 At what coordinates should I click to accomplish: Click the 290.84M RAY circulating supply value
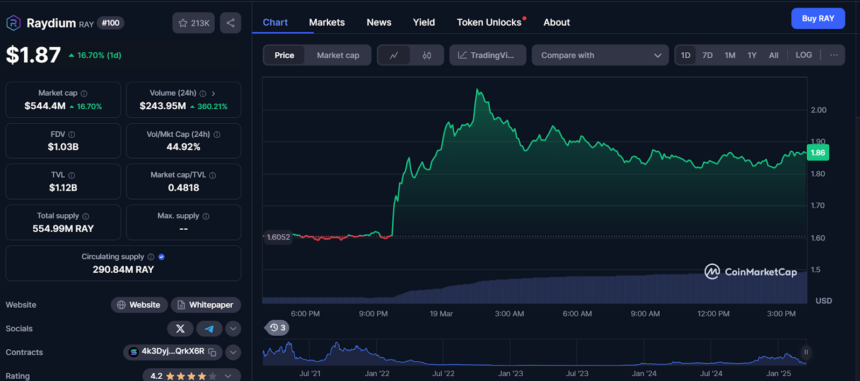[123, 269]
